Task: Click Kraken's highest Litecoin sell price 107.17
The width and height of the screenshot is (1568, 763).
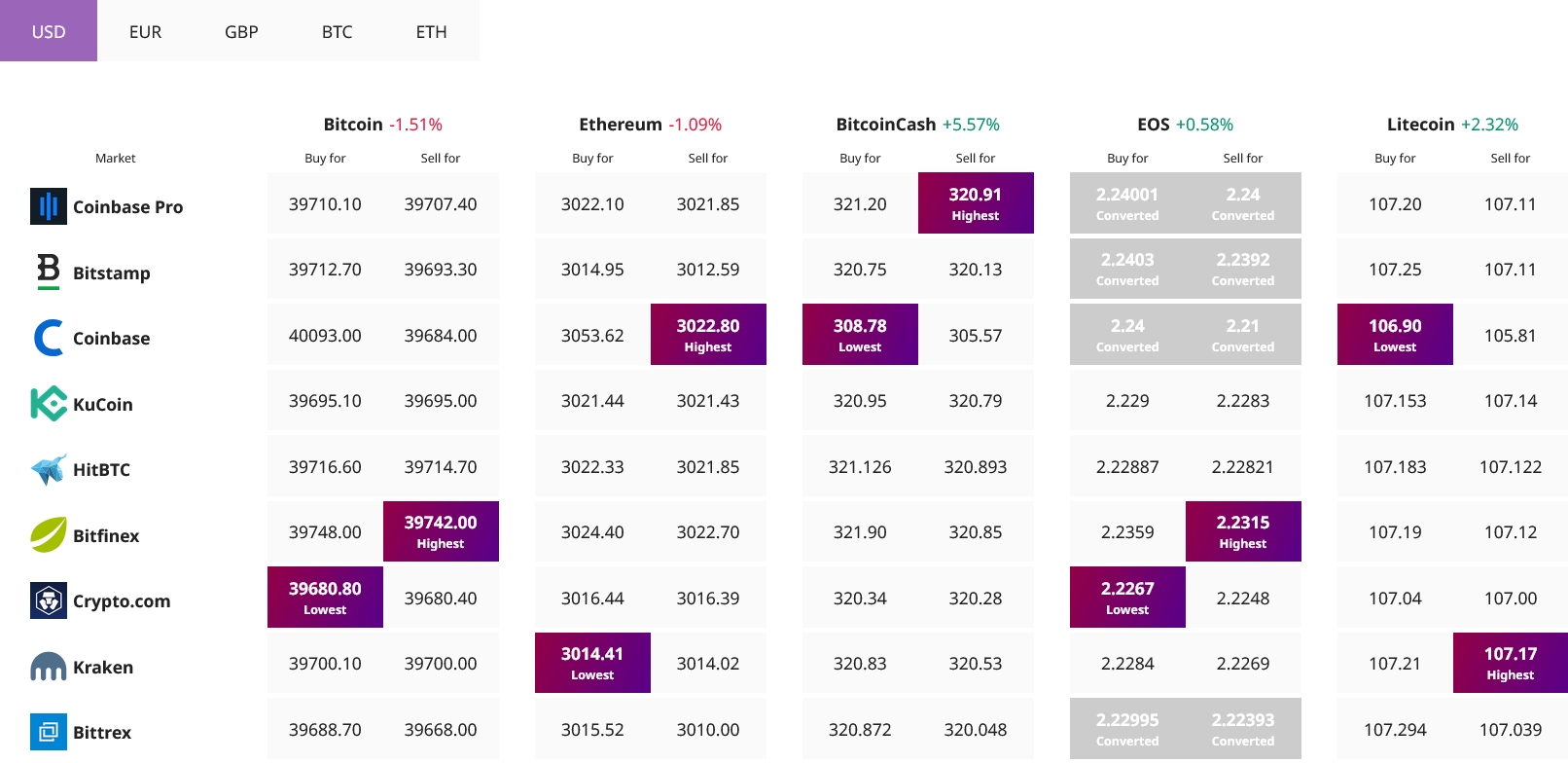Action: pos(1511,663)
